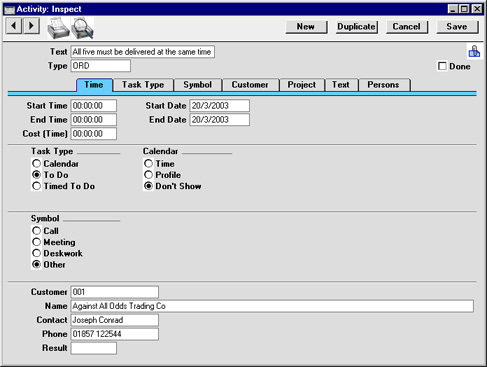Choose Timed To Do option
The width and height of the screenshot is (487, 367).
click(x=37, y=186)
